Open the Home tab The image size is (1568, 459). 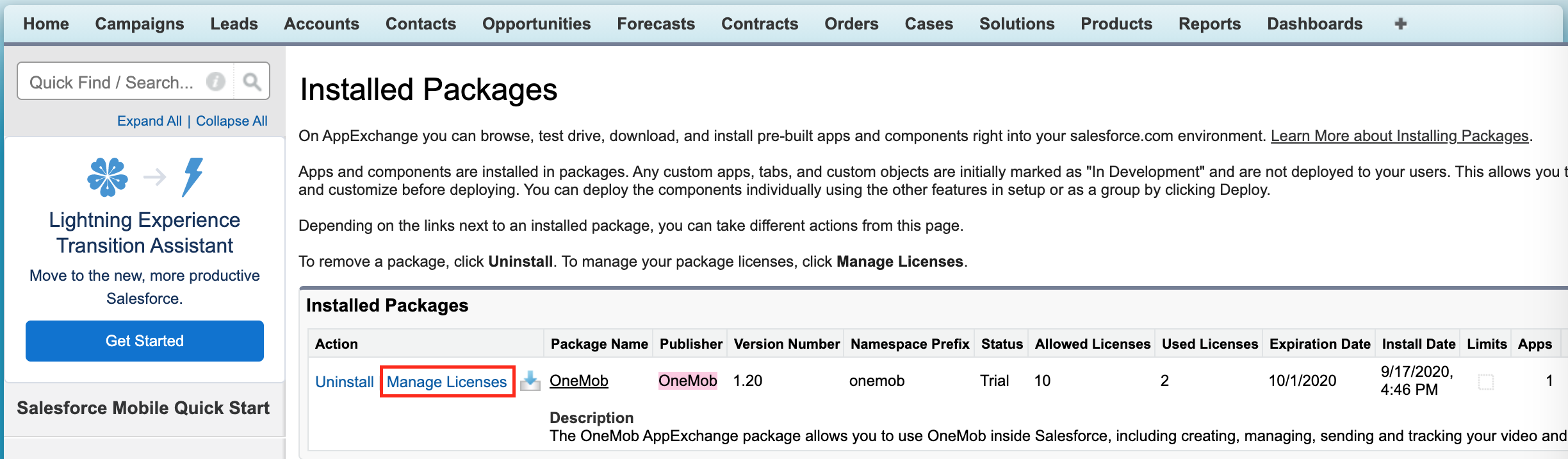click(x=46, y=24)
